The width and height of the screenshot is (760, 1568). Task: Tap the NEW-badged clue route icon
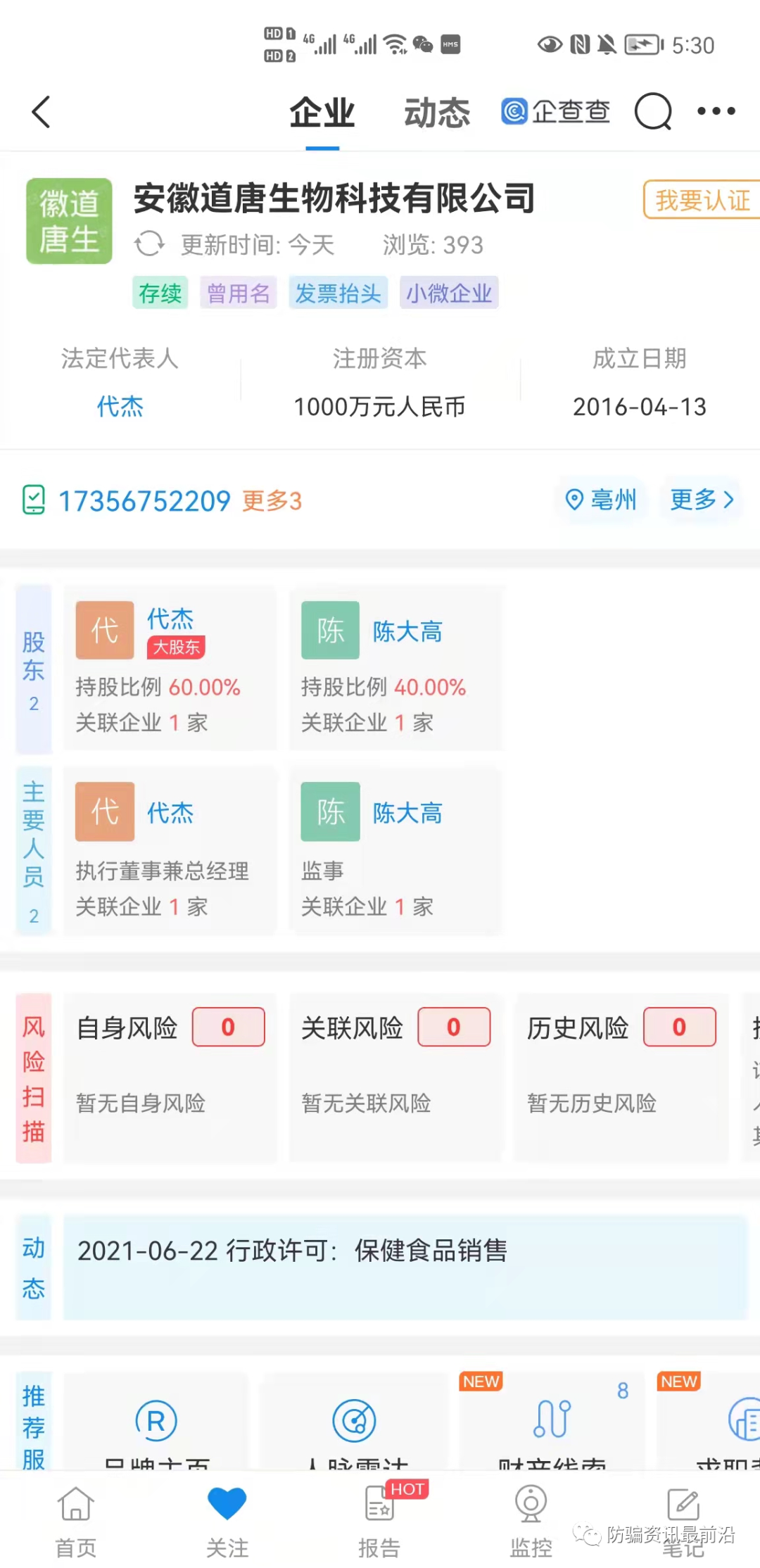tap(552, 1417)
